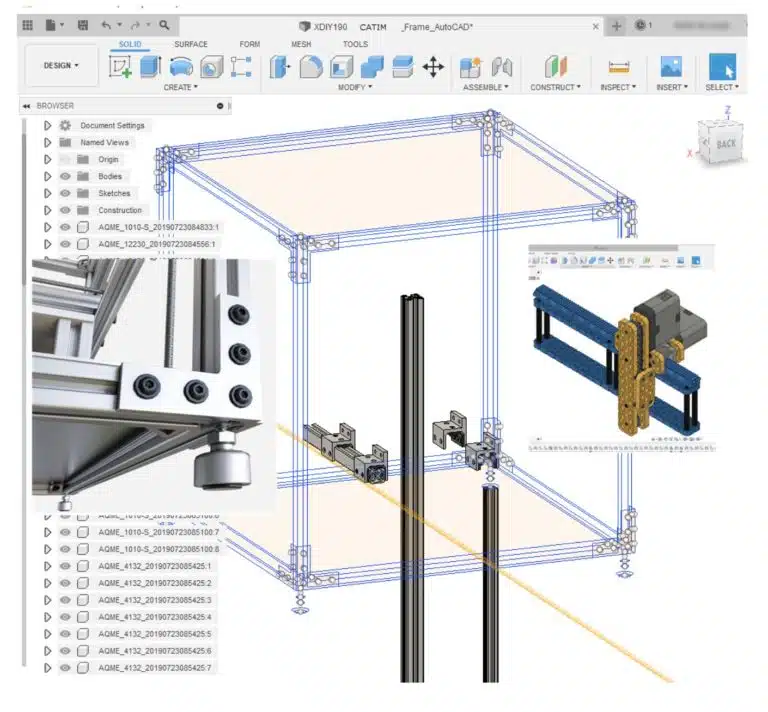Select the Extrude tool icon
The width and height of the screenshot is (768, 712).
click(150, 67)
